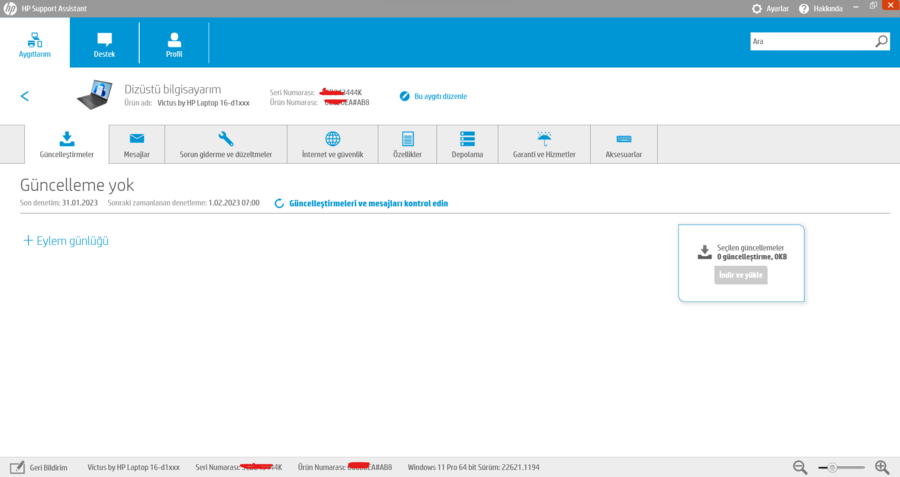Select the Mesajlar tab

137,145
